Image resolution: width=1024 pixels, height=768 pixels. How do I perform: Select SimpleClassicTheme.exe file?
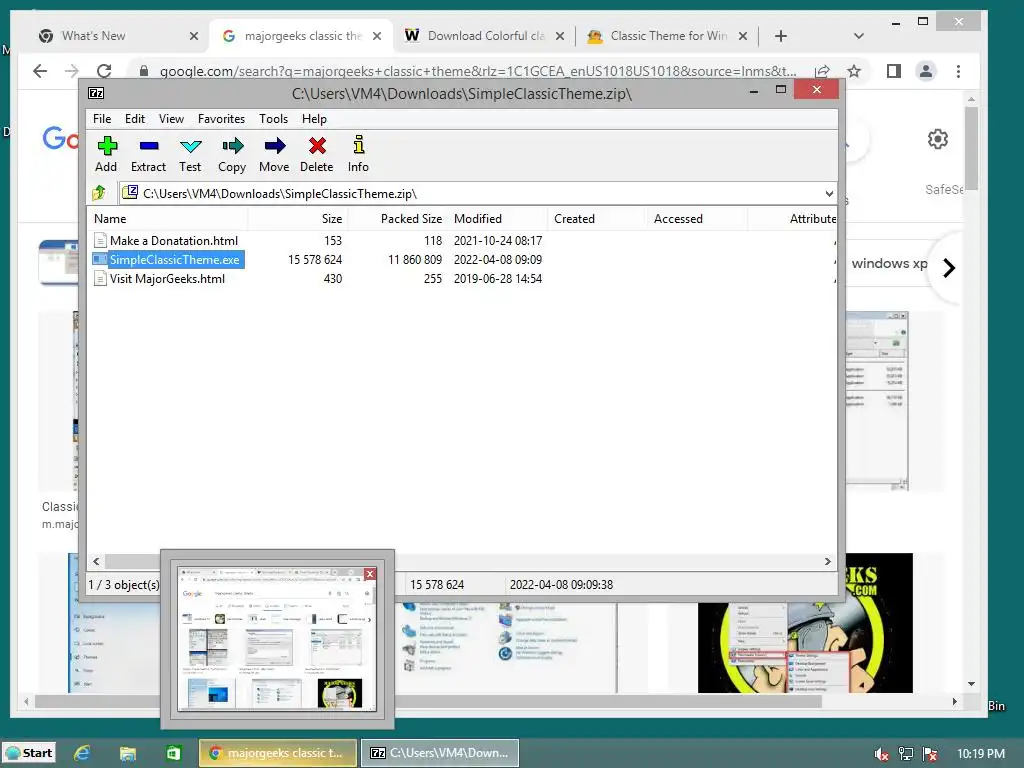(x=168, y=260)
